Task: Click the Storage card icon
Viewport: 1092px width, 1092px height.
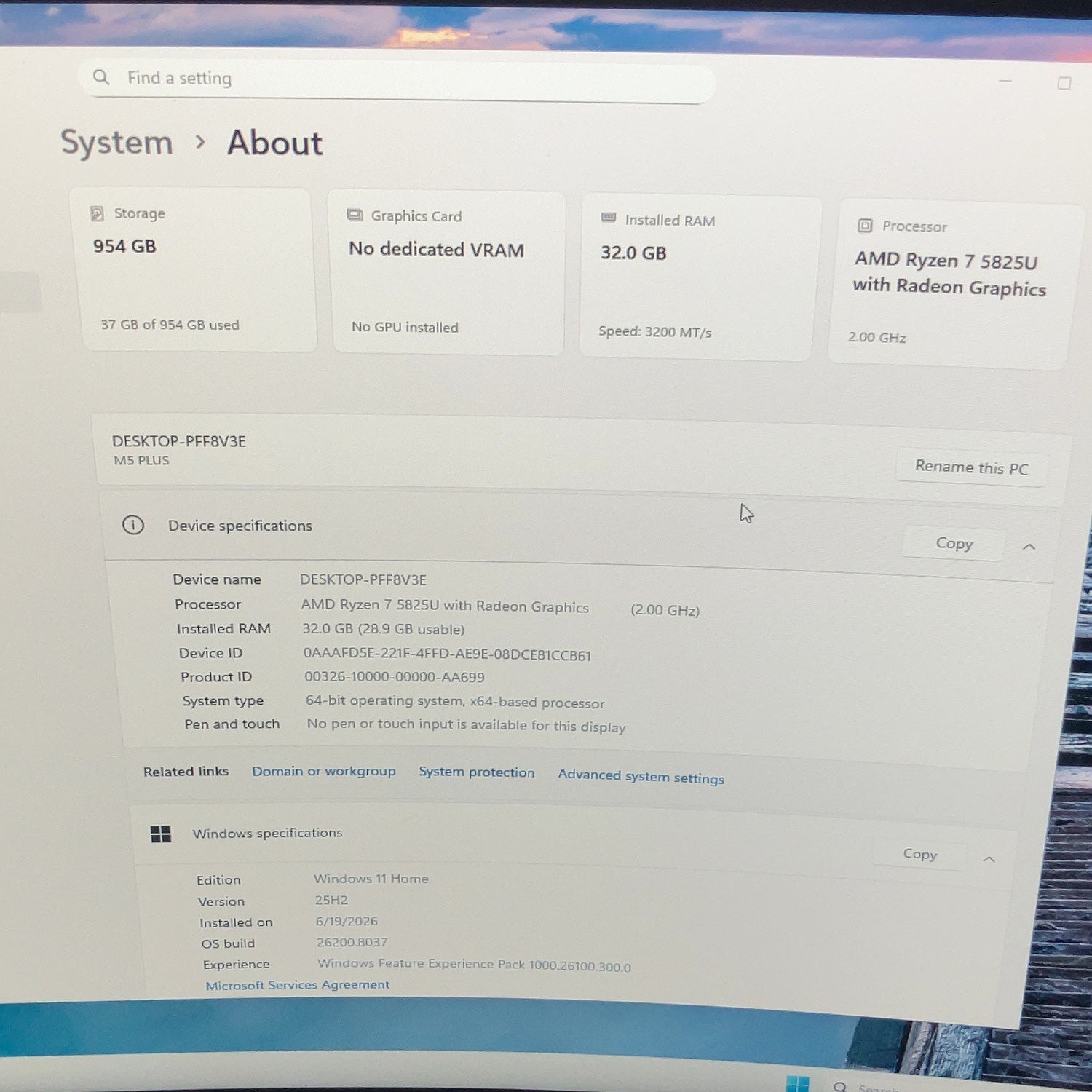Action: (x=97, y=213)
